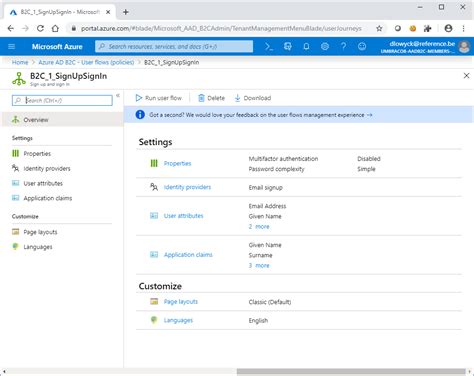This screenshot has height=376, width=474.
Task: Open the Help question mark icon
Action: 343,46
